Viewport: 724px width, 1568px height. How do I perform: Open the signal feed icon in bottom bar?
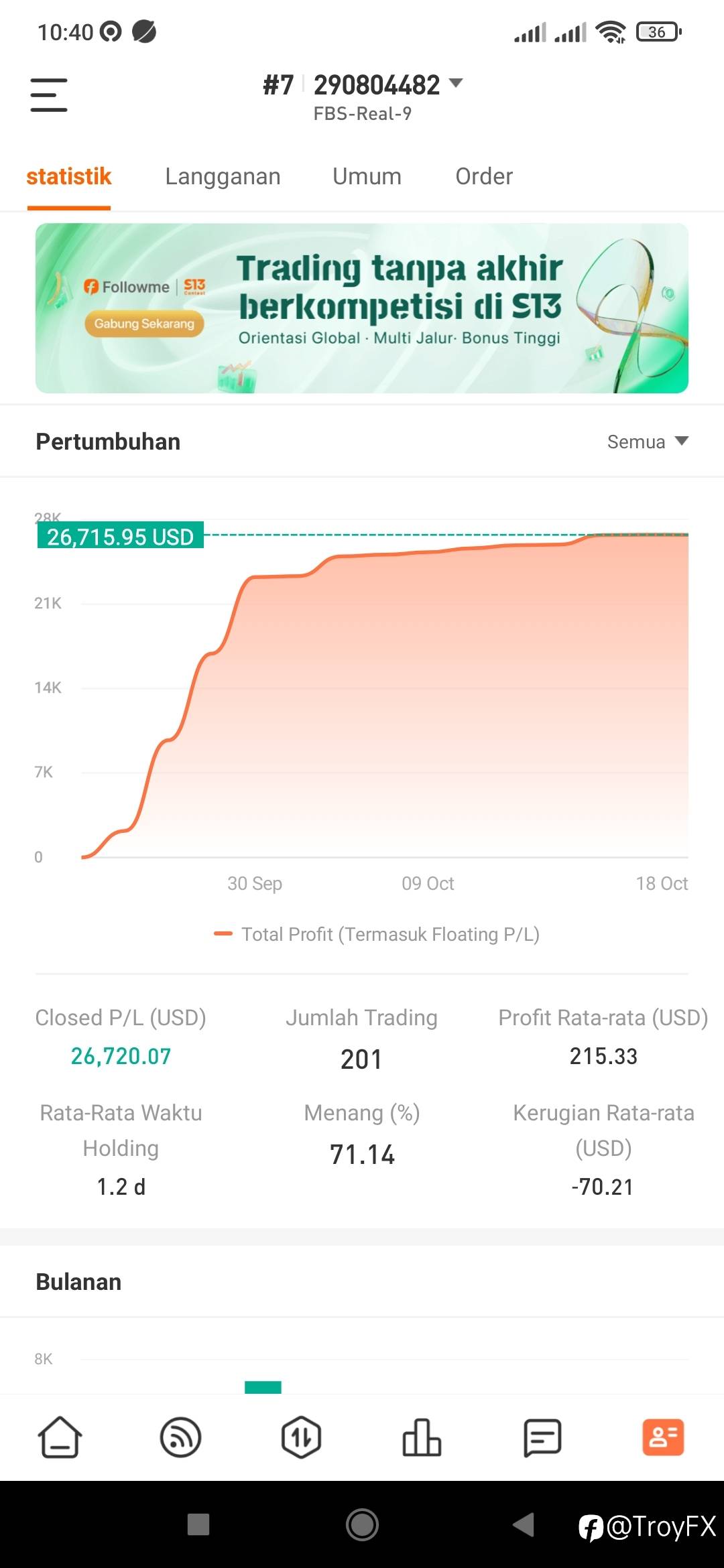(x=181, y=1437)
